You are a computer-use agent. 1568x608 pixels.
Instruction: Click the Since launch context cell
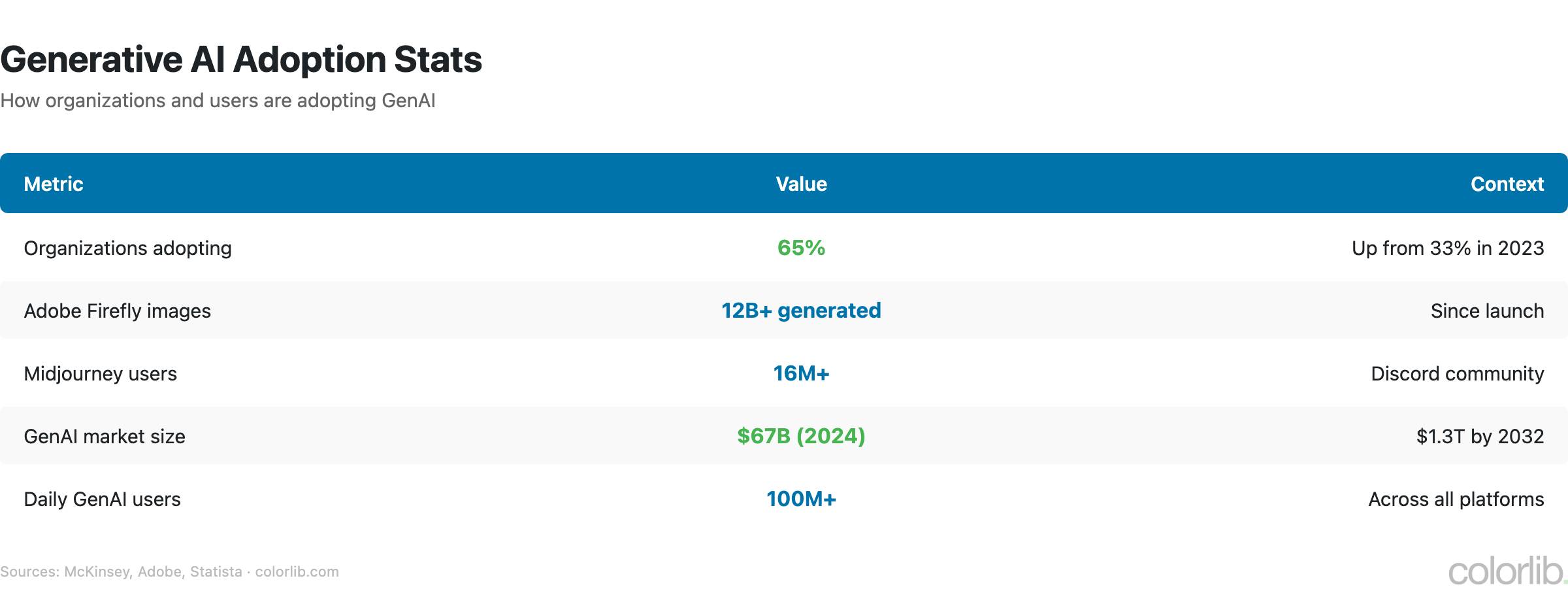(x=1487, y=311)
